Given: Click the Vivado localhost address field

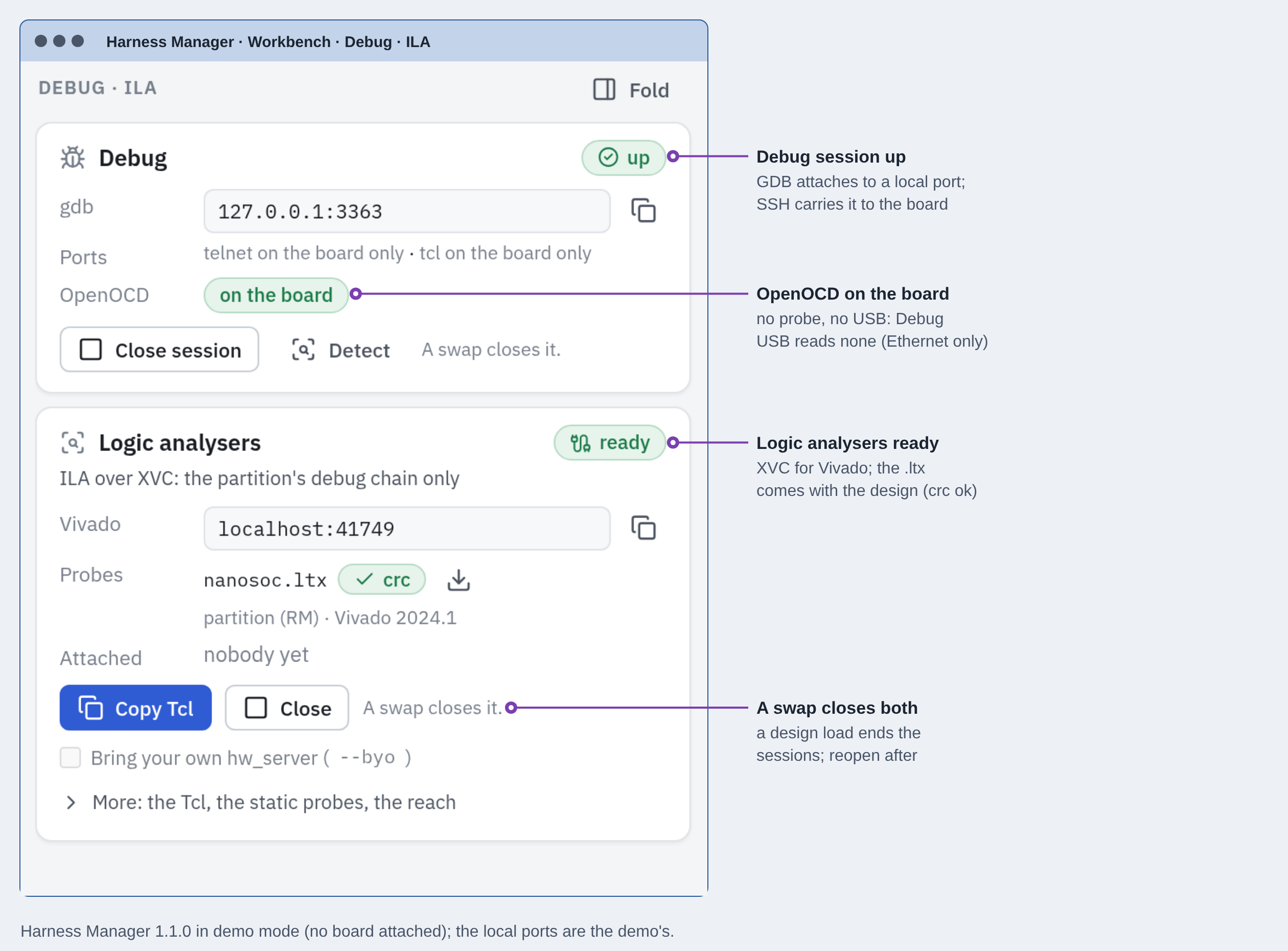Looking at the screenshot, I should 407,528.
